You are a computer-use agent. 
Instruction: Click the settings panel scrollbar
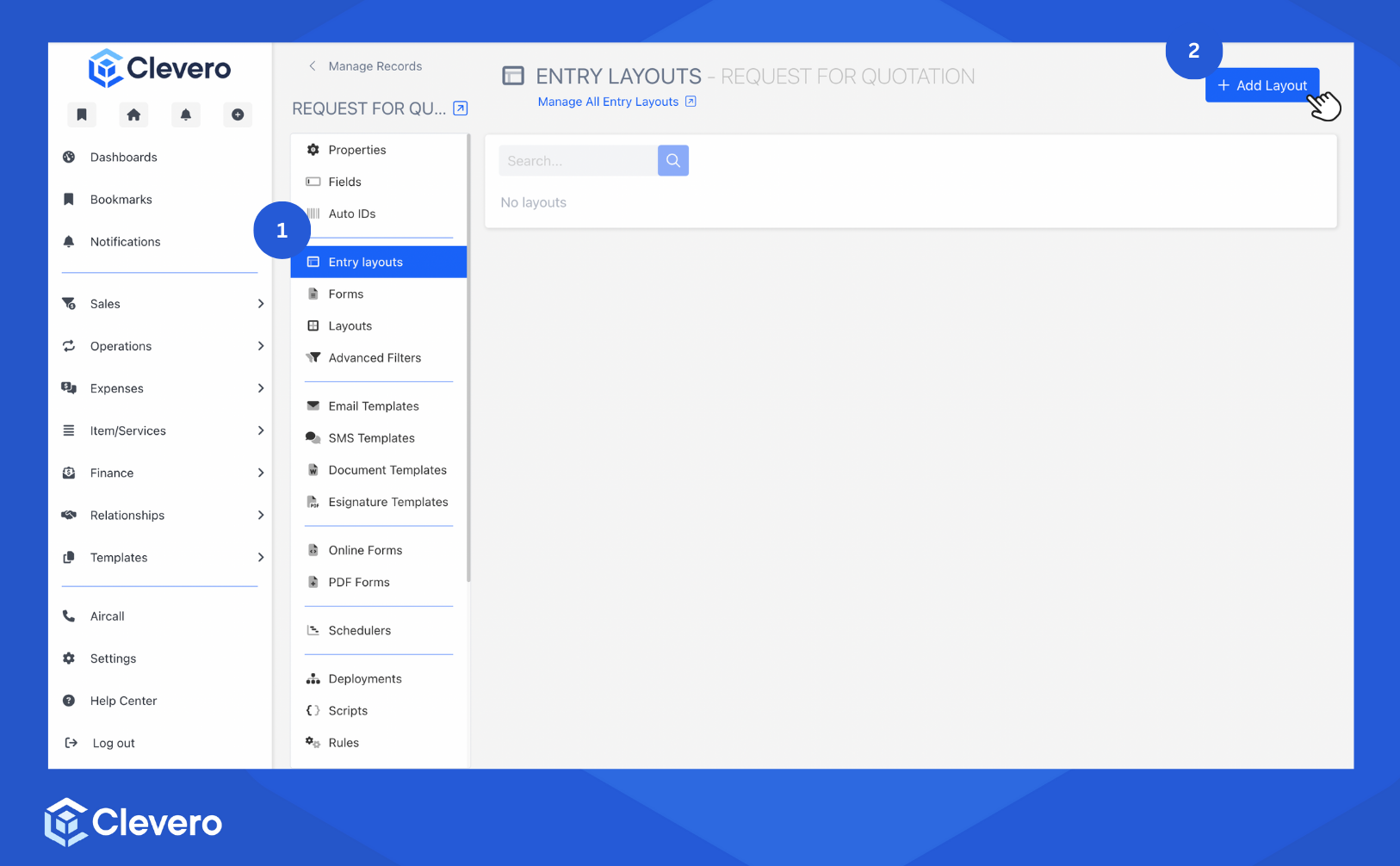click(469, 358)
